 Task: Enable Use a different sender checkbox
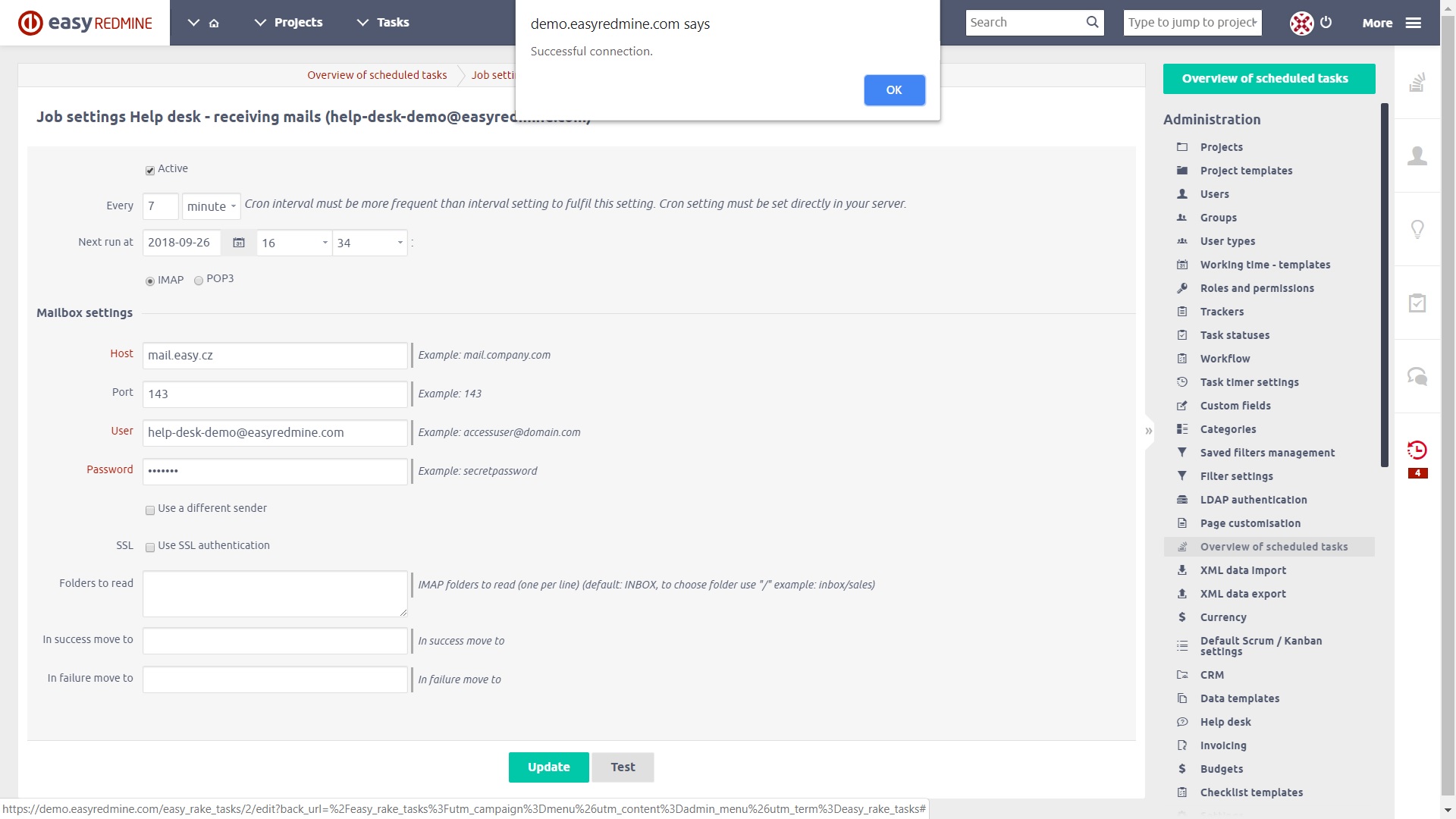150,510
